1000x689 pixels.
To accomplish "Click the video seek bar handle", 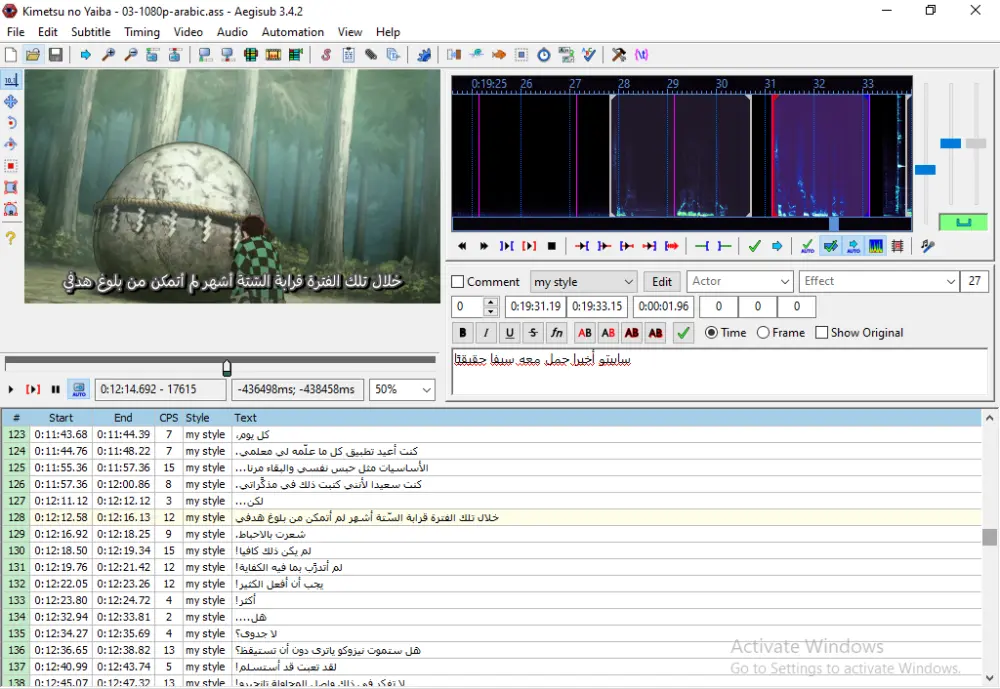I will tap(226, 368).
